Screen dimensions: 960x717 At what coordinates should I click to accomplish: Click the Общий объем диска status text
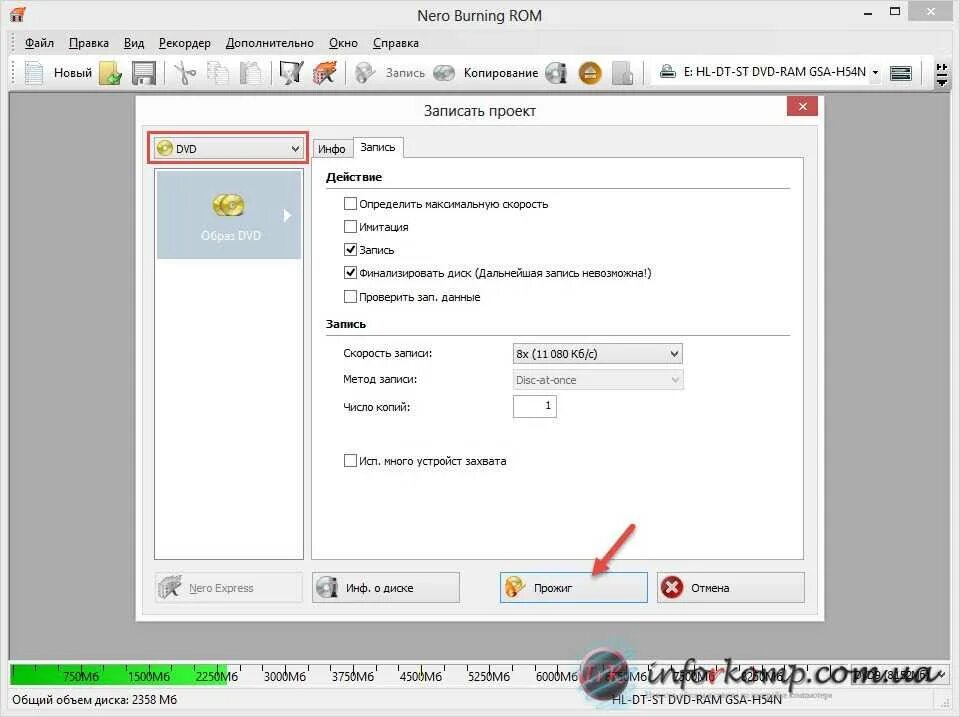pyautogui.click(x=94, y=700)
